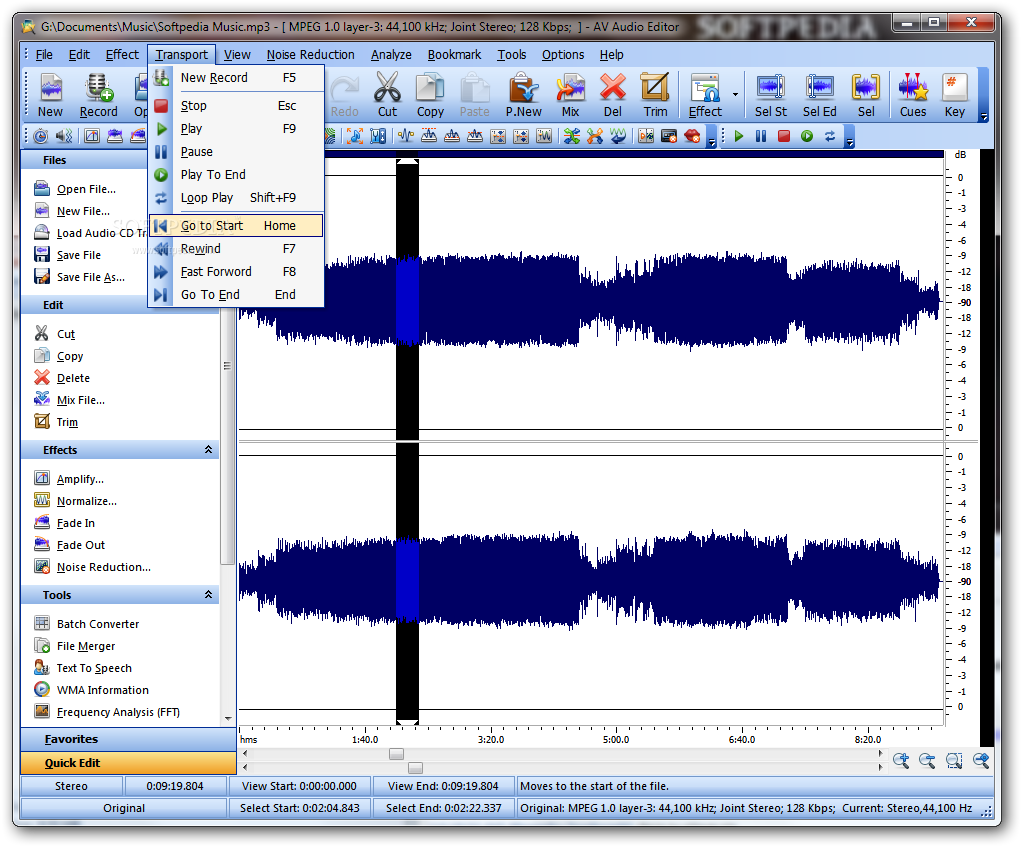Click the Cut scissors toolbar button
This screenshot has width=1022, height=847.
pos(387,95)
